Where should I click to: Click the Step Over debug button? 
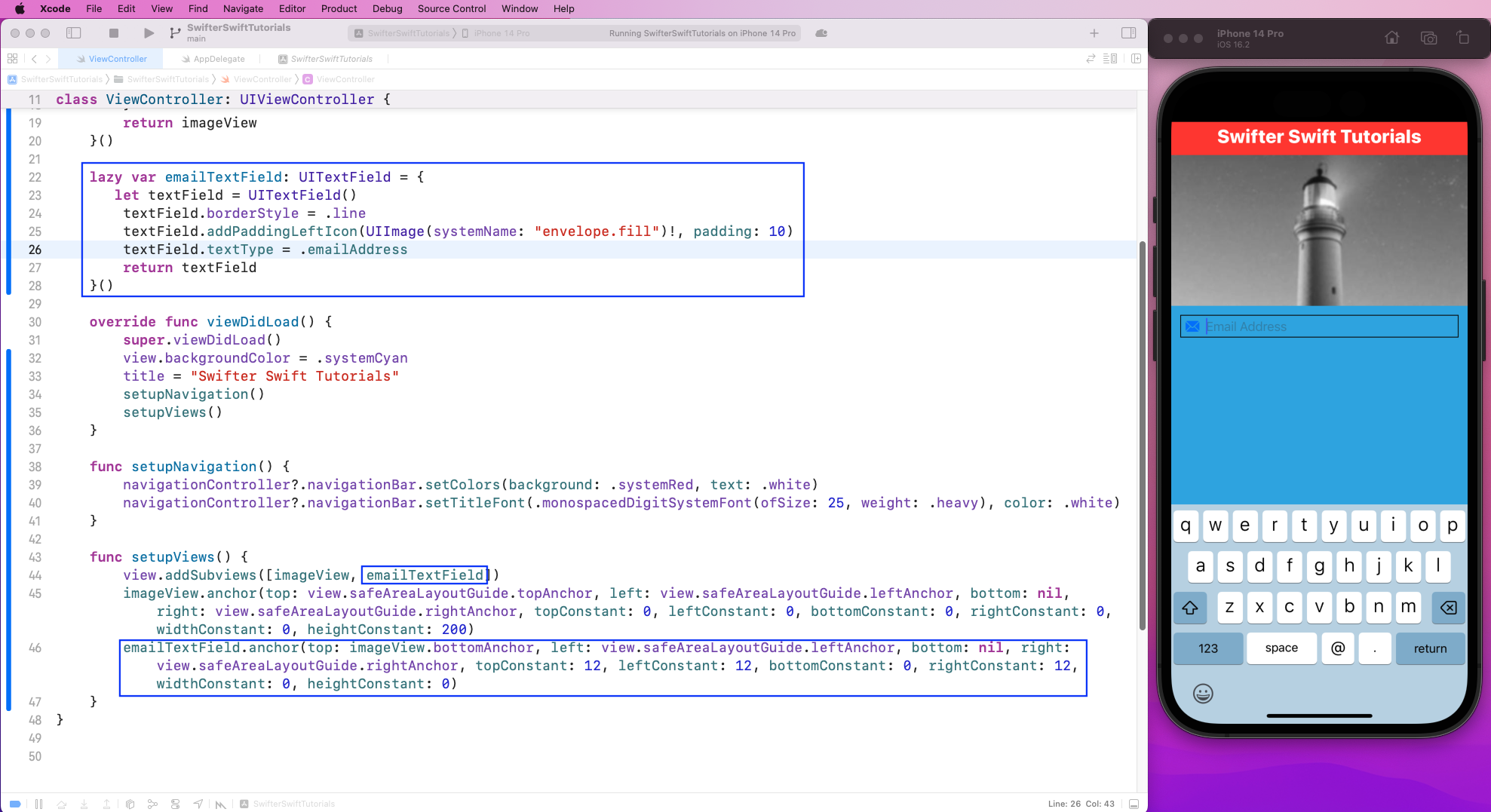tap(62, 804)
